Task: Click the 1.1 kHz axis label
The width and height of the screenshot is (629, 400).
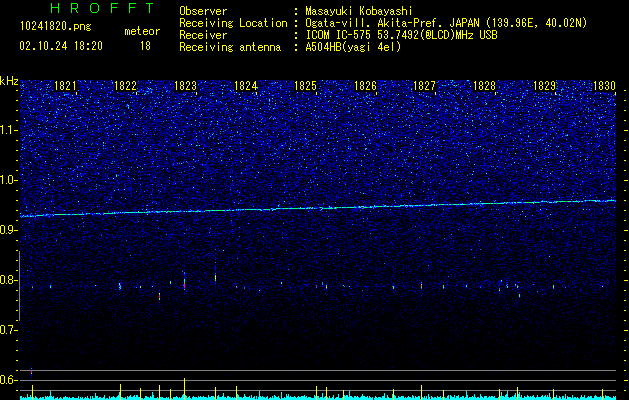Action: (x=8, y=130)
